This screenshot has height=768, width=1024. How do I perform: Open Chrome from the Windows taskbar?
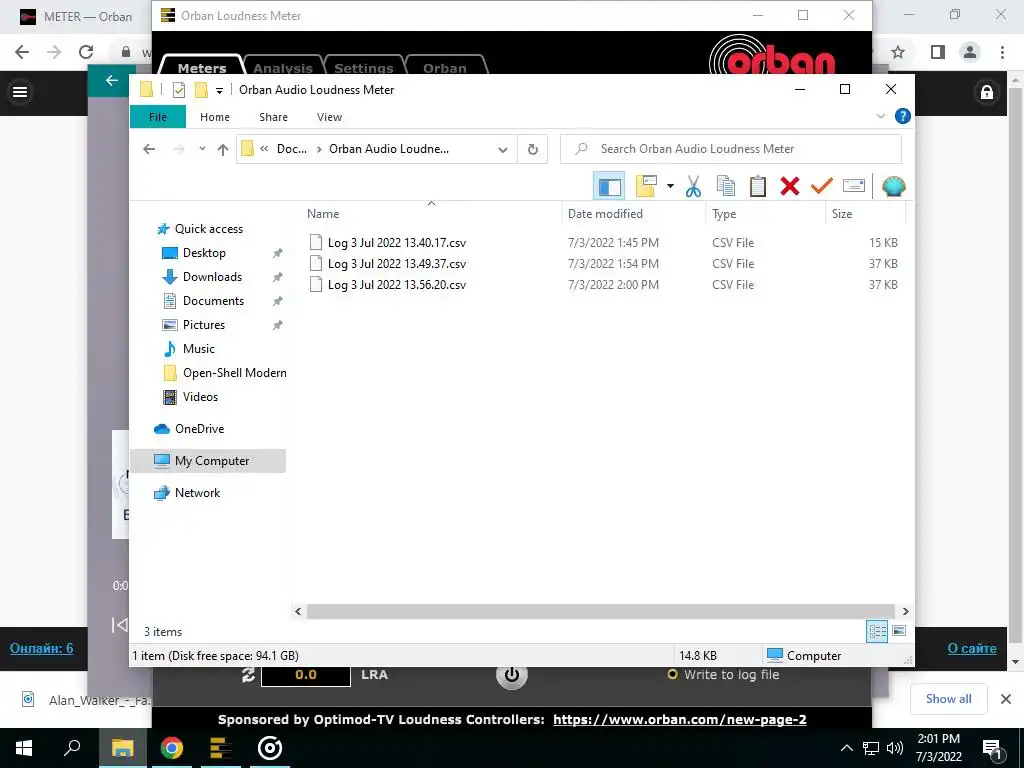coord(172,748)
